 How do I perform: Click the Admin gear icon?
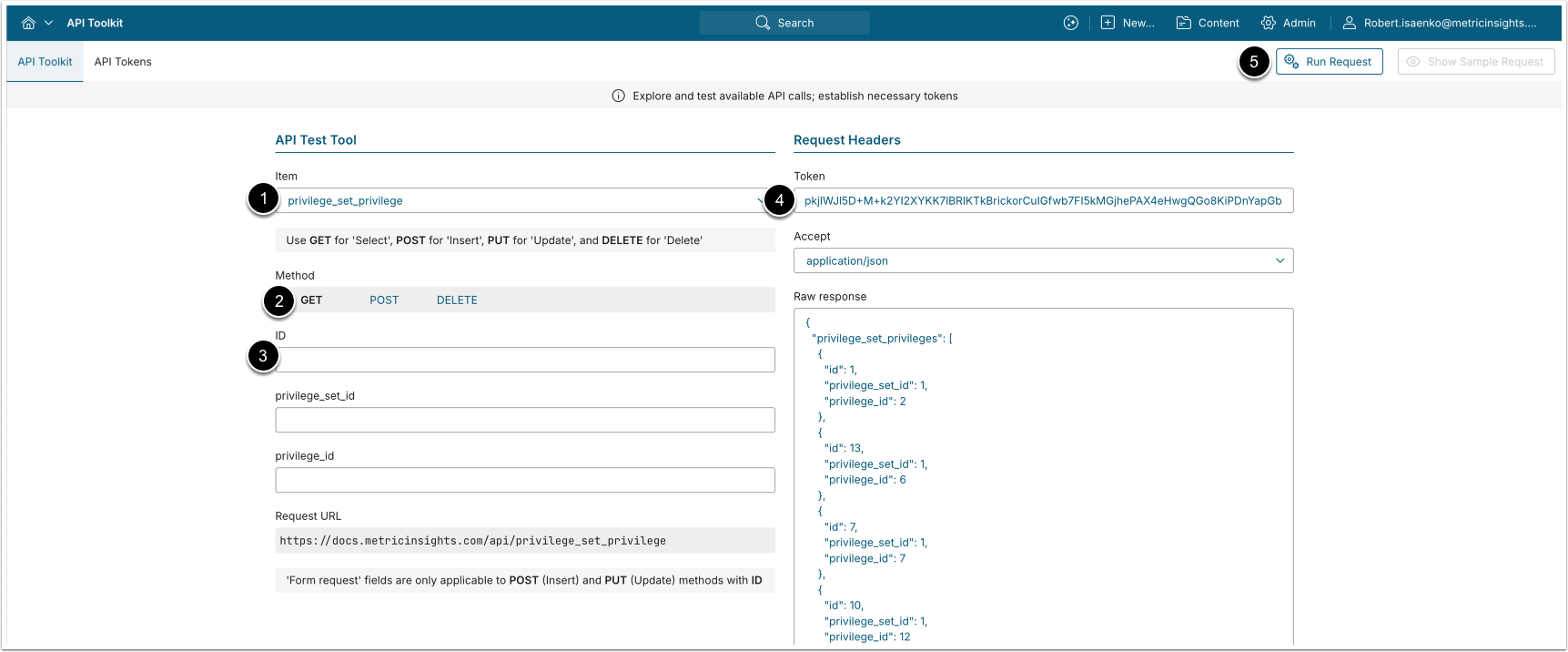coord(1269,23)
